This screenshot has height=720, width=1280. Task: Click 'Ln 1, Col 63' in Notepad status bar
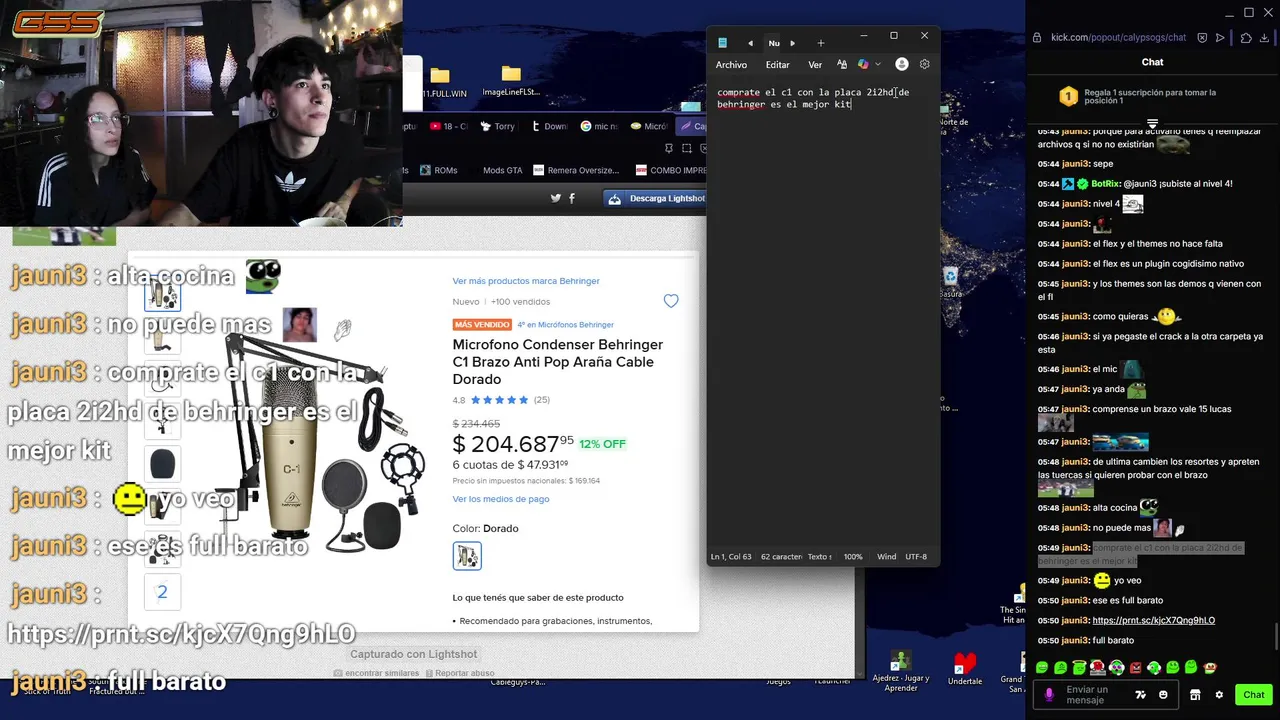[731, 556]
